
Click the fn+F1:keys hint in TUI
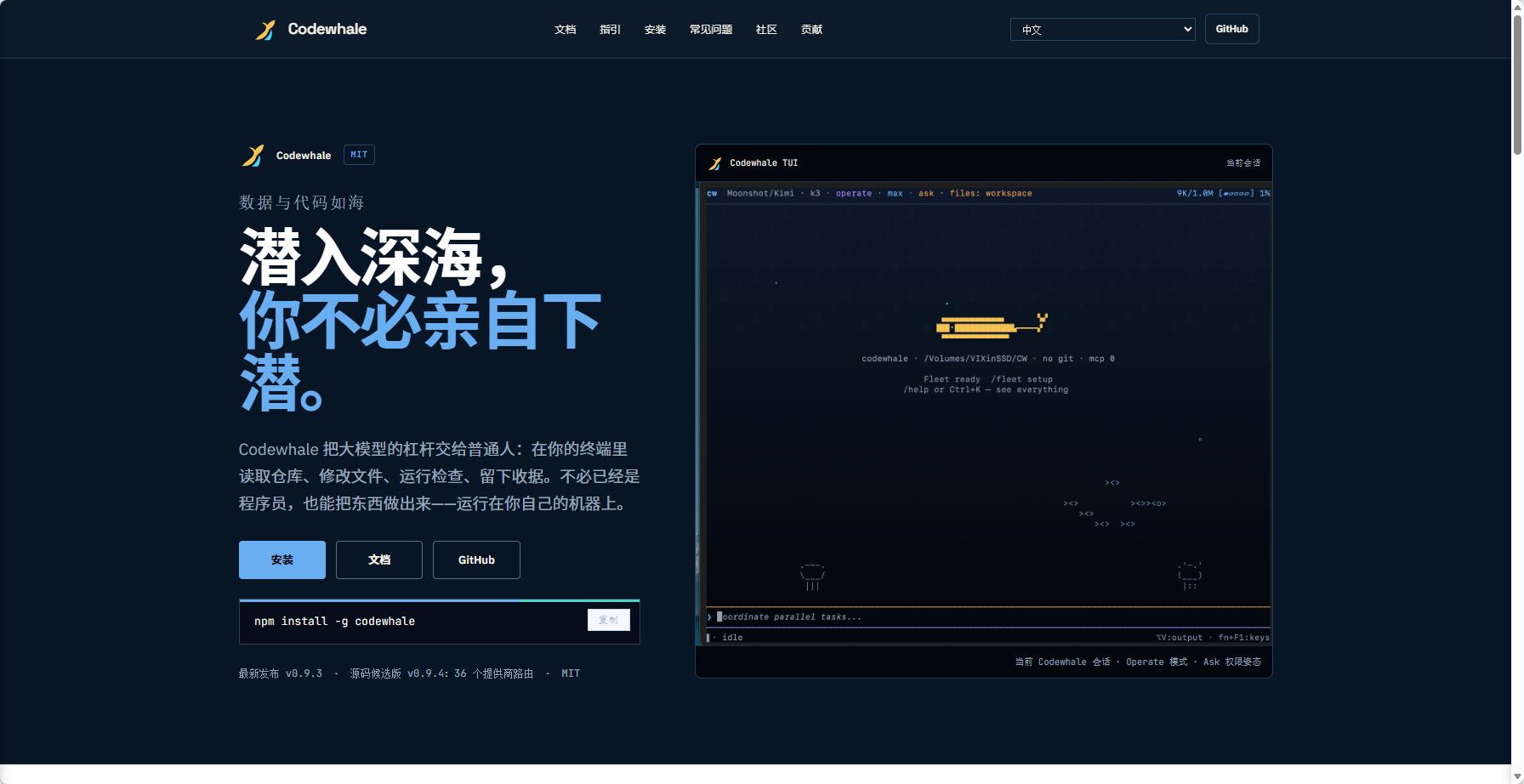pos(1243,638)
